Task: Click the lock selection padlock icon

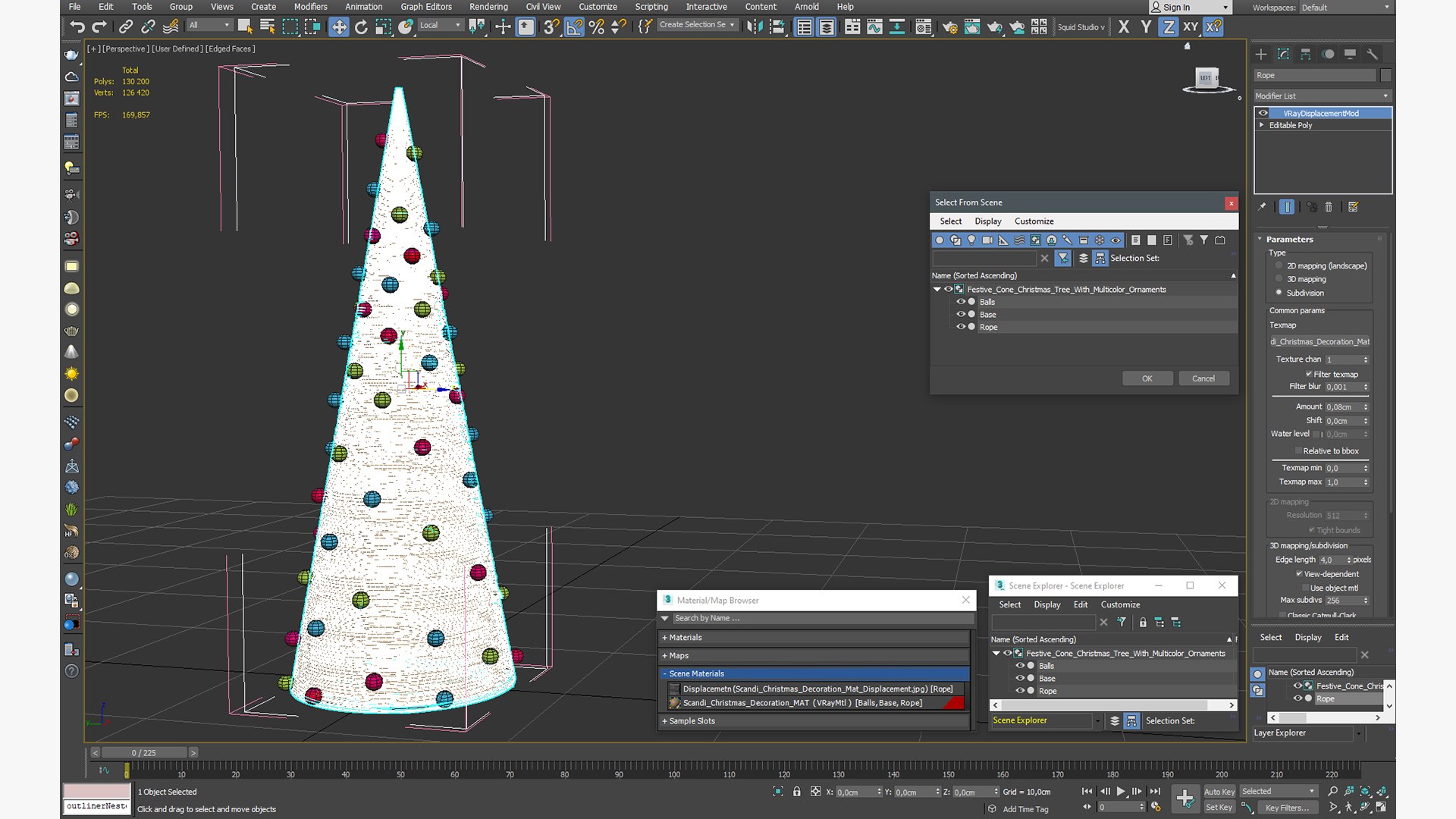Action: coord(796,792)
